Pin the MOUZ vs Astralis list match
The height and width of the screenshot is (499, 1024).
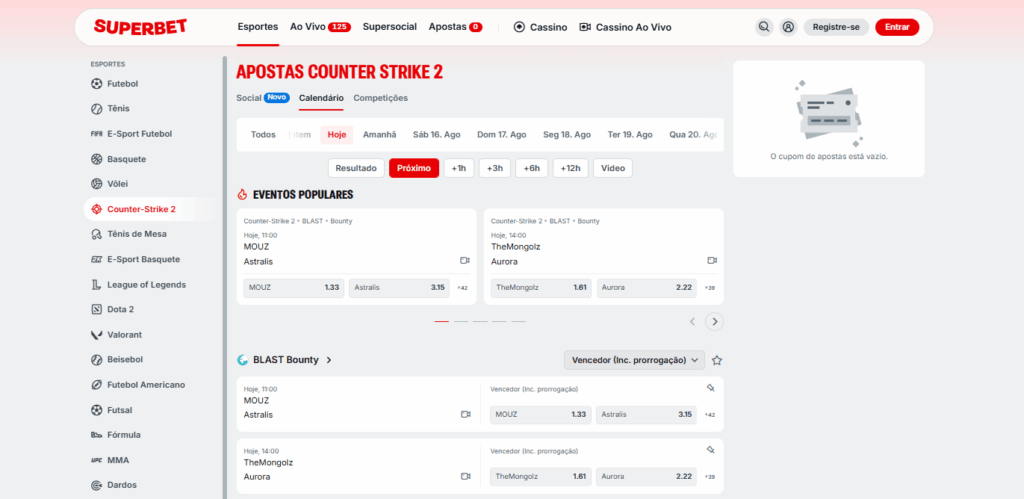coord(711,388)
